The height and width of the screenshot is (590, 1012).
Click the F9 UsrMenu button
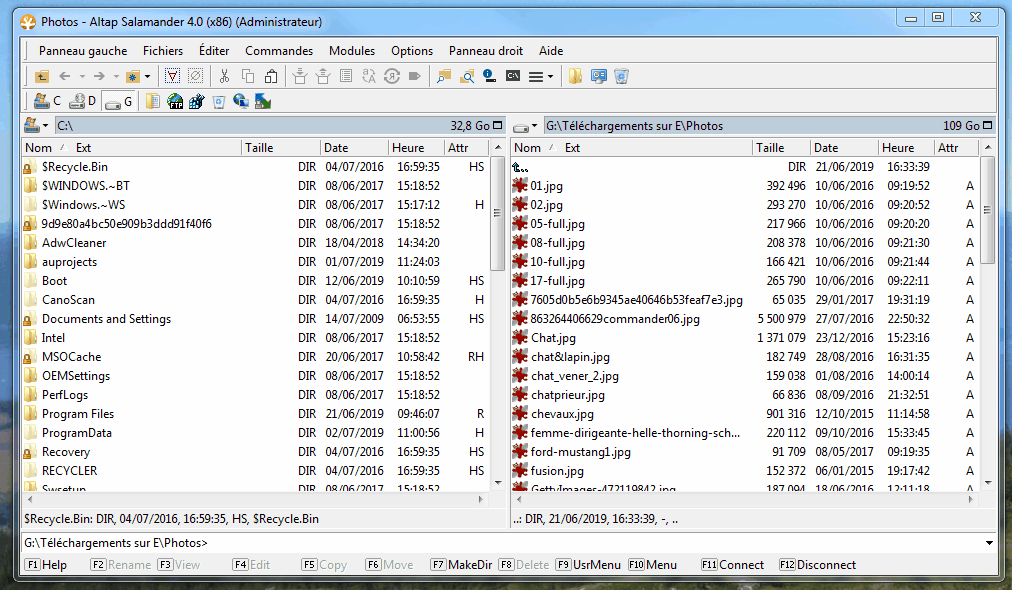[588, 565]
